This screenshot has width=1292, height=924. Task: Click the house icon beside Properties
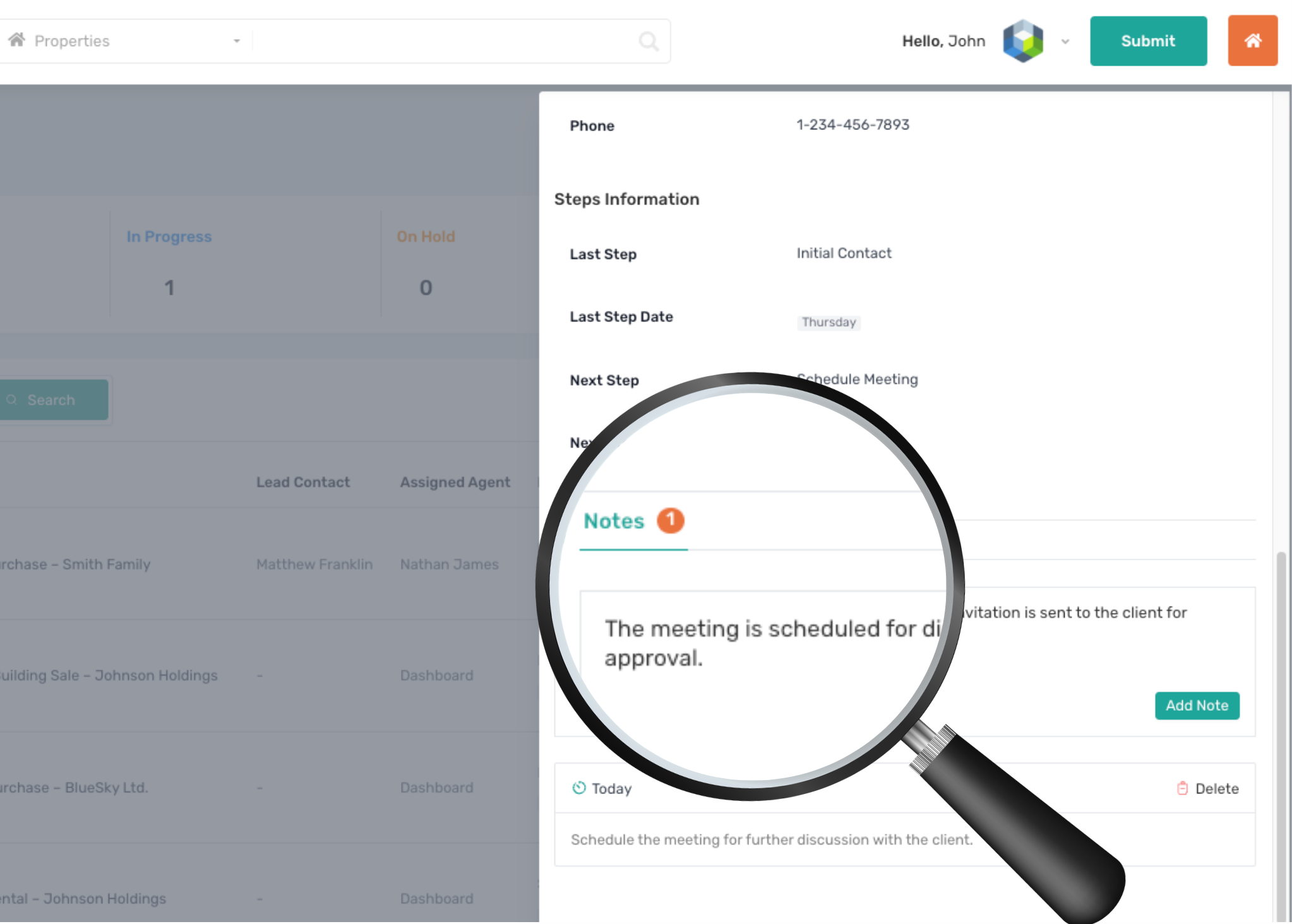pyautogui.click(x=17, y=40)
